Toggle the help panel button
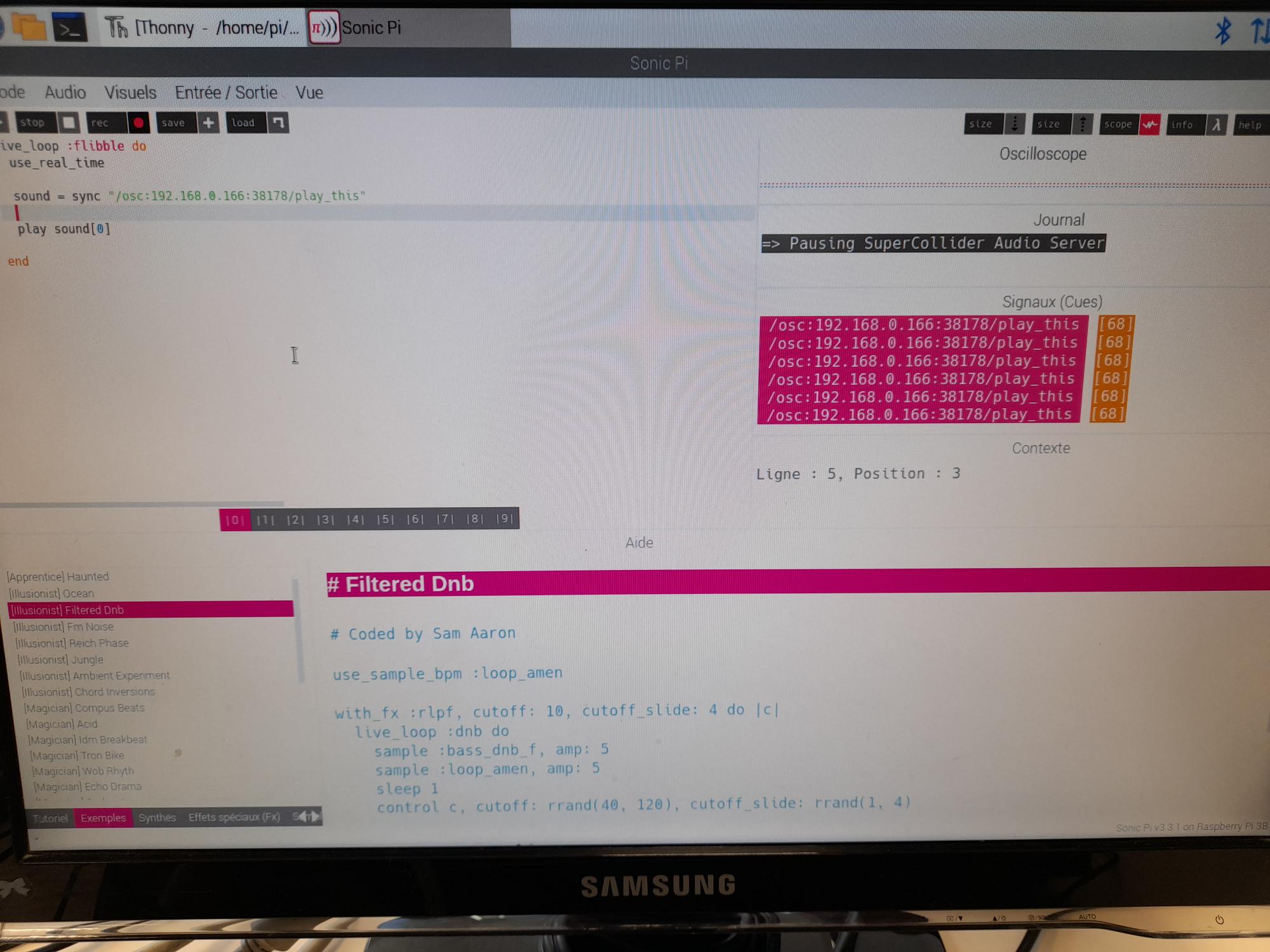This screenshot has height=952, width=1270. pyautogui.click(x=1250, y=125)
